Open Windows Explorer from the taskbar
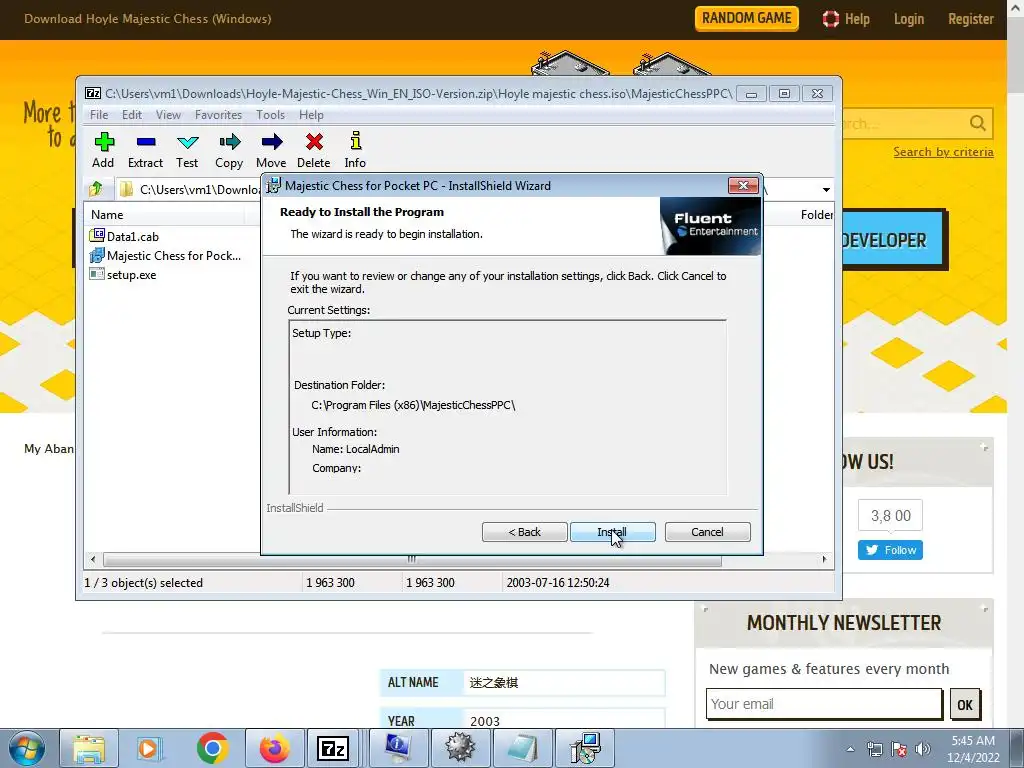Viewport: 1024px width, 768px height. (89, 748)
